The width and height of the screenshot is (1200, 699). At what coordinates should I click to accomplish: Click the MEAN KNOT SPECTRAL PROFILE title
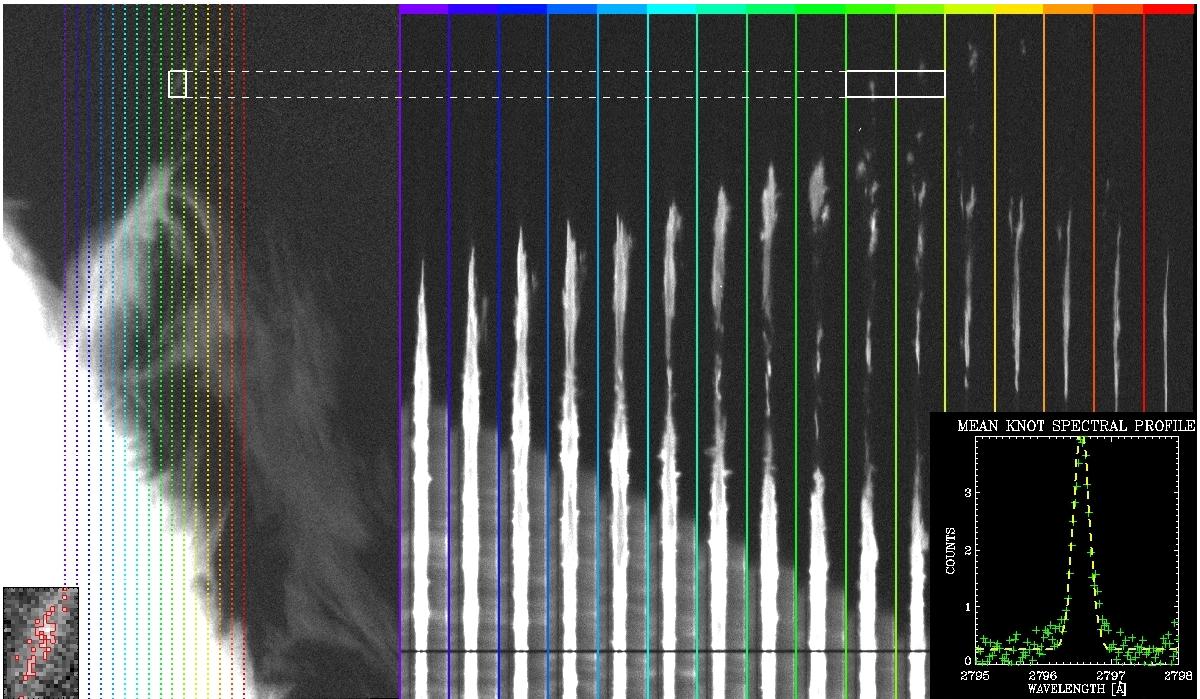point(1075,425)
